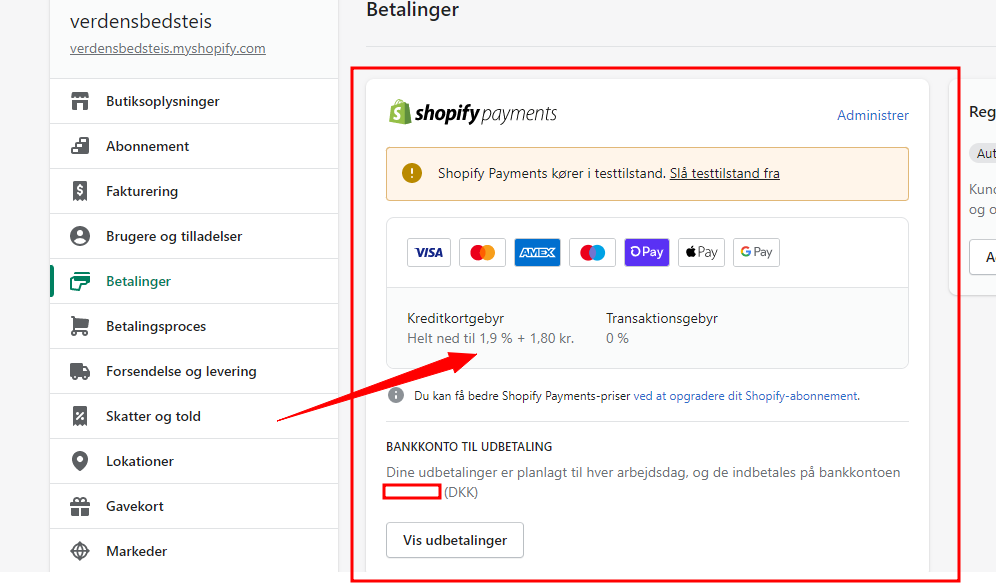Click the 'Dine udbetalinger er planlagt' payout description
This screenshot has width=997, height=584.
pyautogui.click(x=643, y=473)
